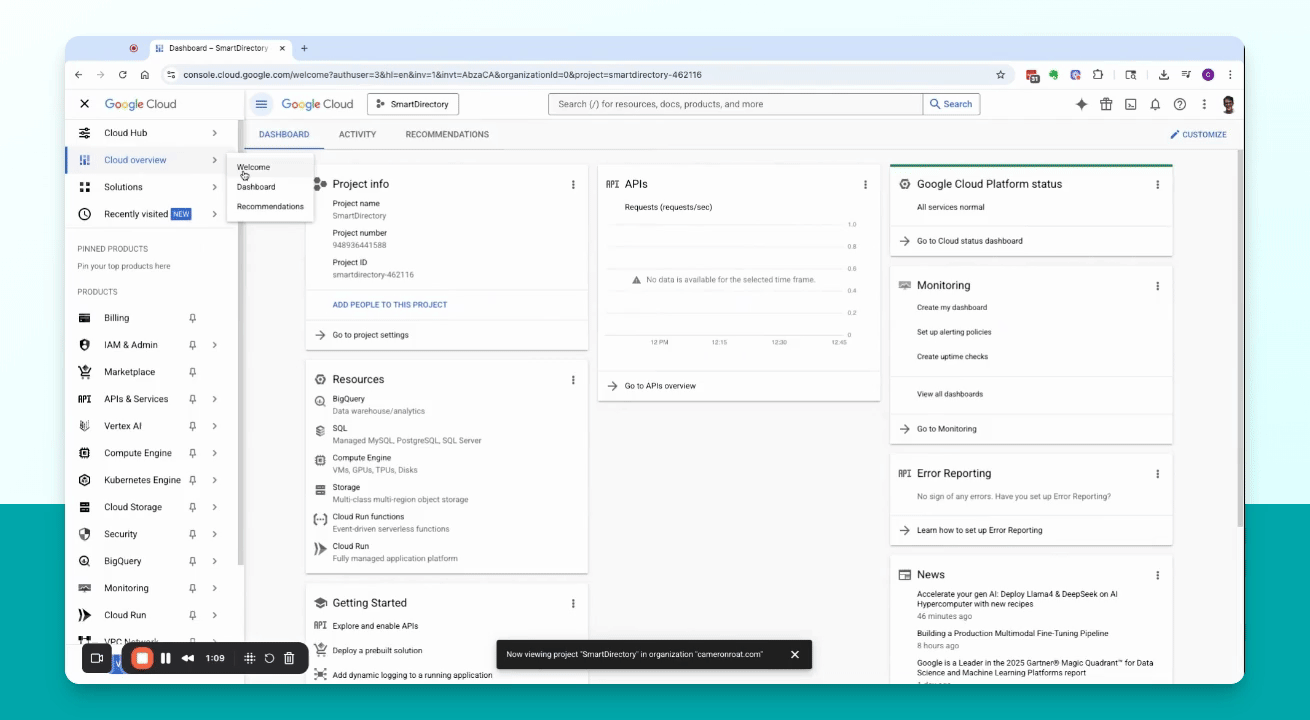Screen dimensions: 1310x720
Task: Open Chrome downloads icon
Action: coord(1164,75)
